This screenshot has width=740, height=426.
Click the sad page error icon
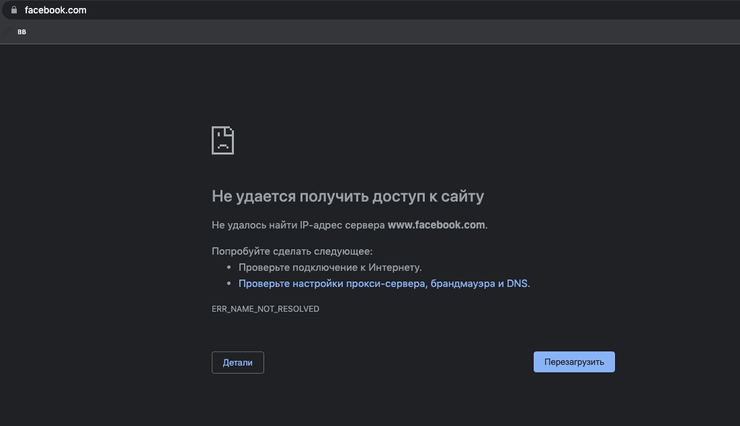pyautogui.click(x=223, y=140)
